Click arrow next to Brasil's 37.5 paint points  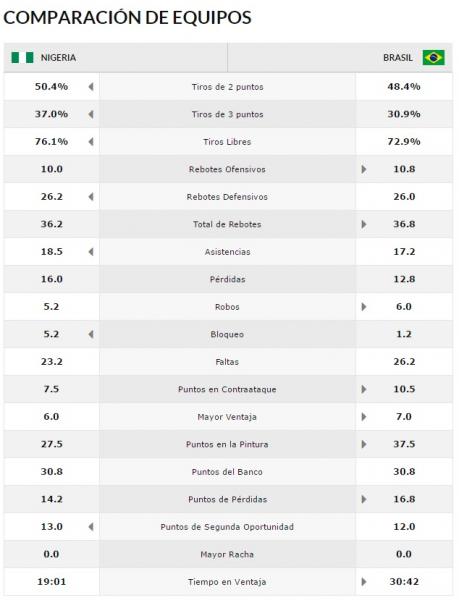(364, 444)
